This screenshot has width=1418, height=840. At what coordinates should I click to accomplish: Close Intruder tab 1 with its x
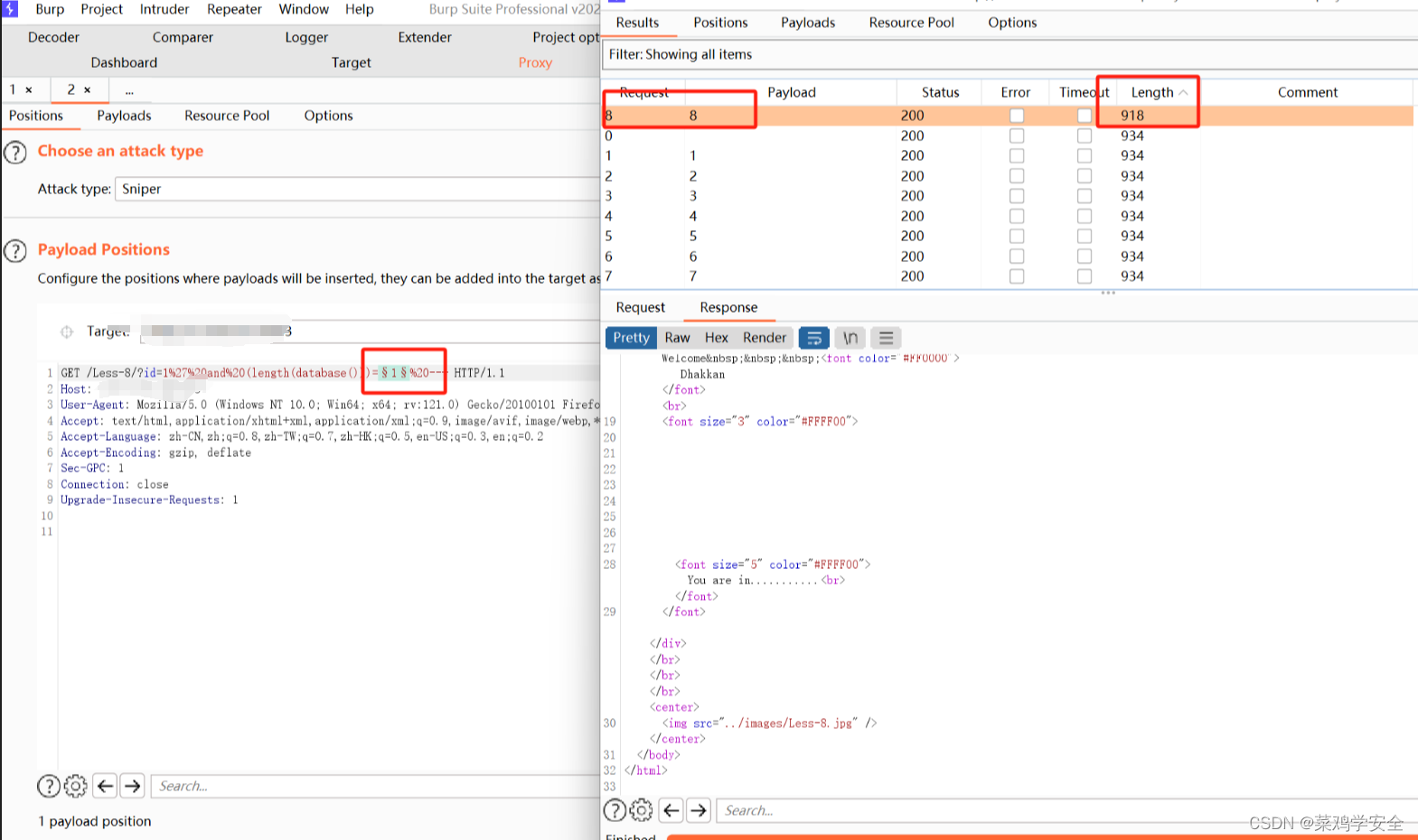coord(29,89)
